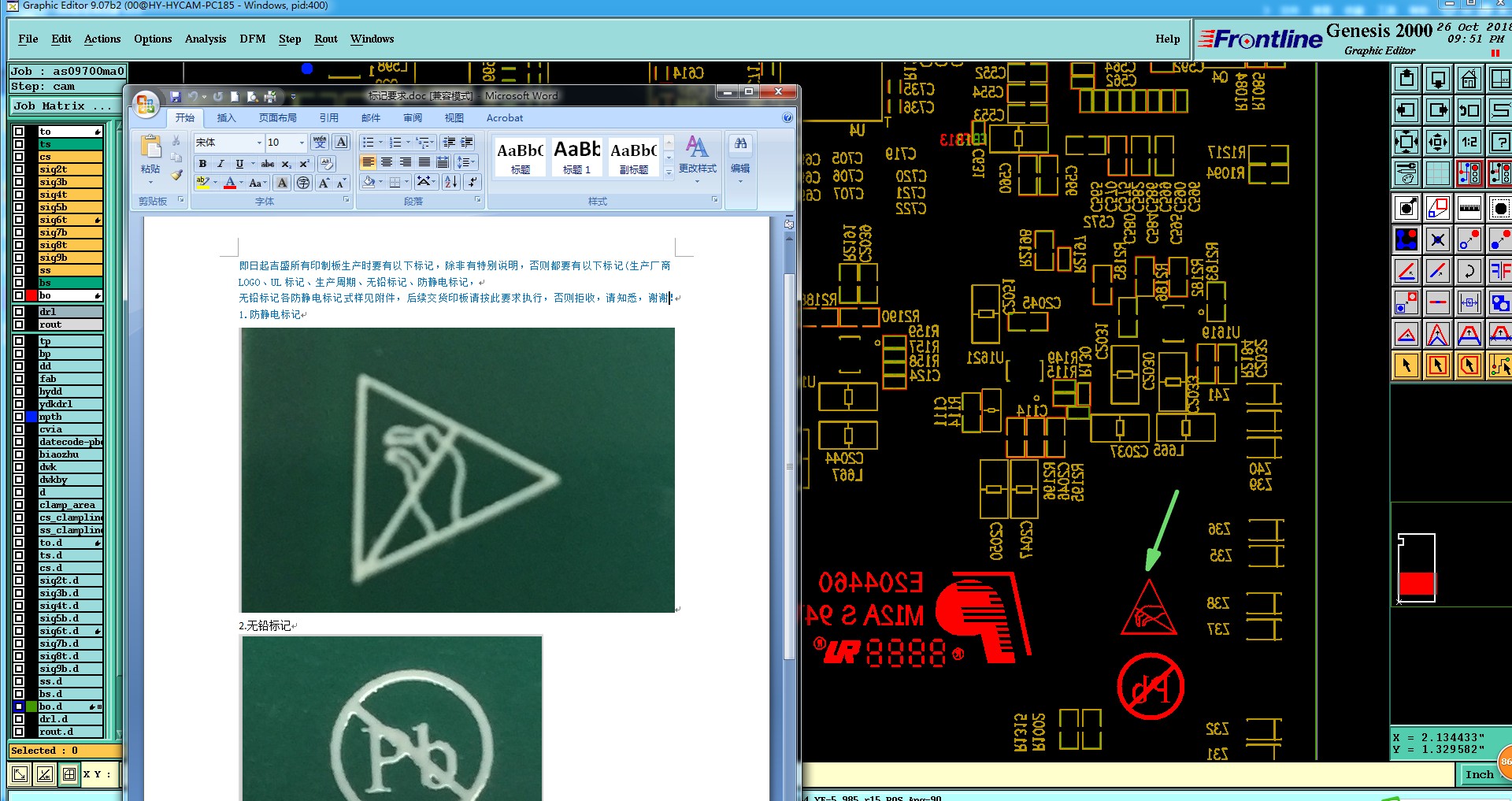Expand the Word styles gallery
The image size is (1512, 801).
669,172
